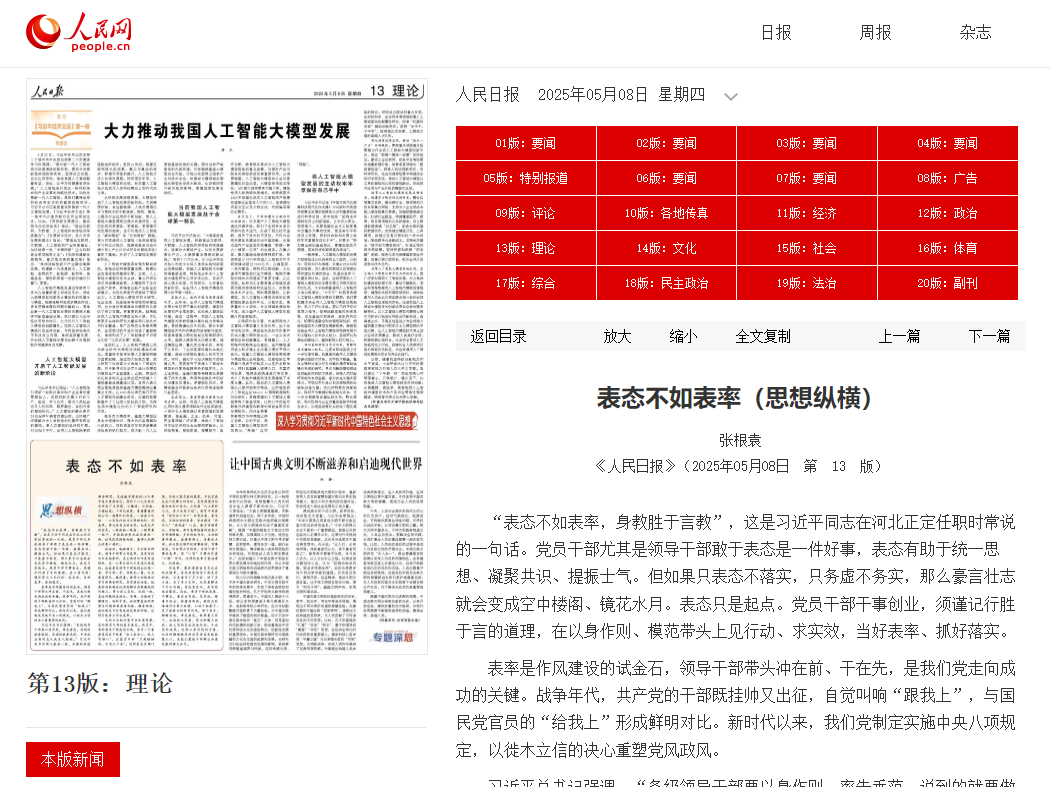This screenshot has width=1050, height=787.
Task: Open 11版: 经济
Action: point(806,213)
